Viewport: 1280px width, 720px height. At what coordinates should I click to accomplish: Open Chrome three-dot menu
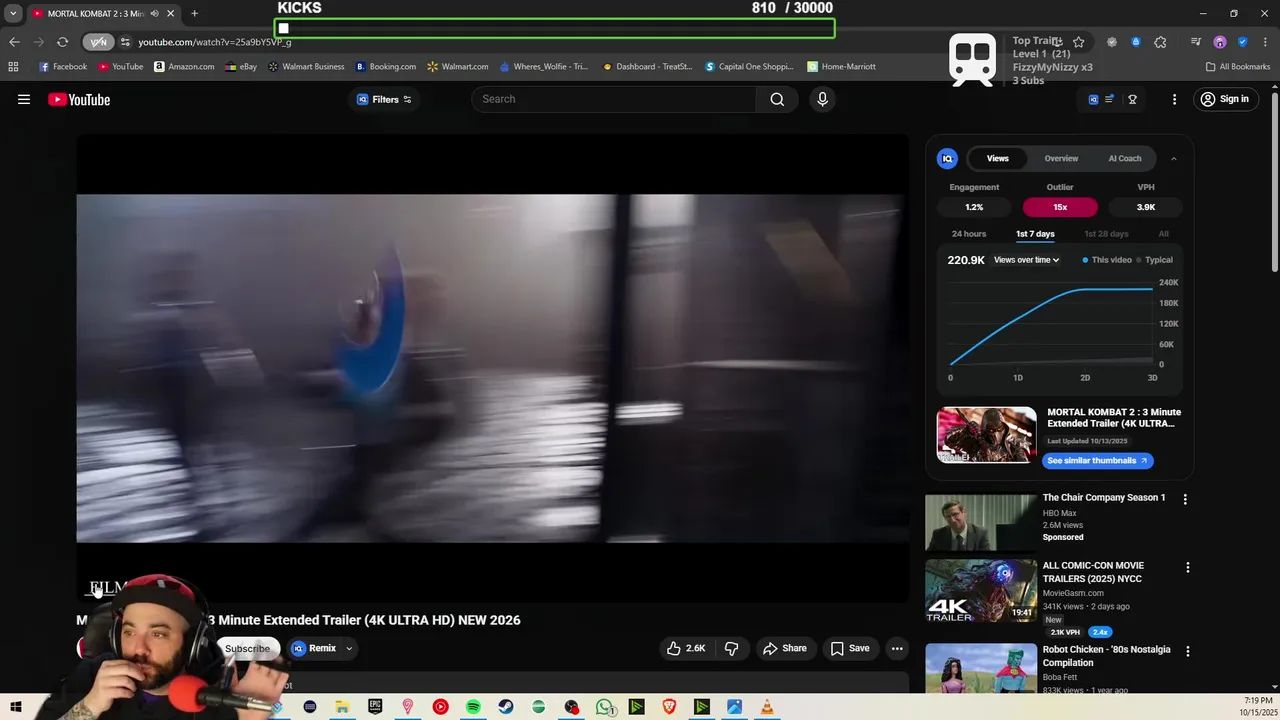pos(1265,42)
